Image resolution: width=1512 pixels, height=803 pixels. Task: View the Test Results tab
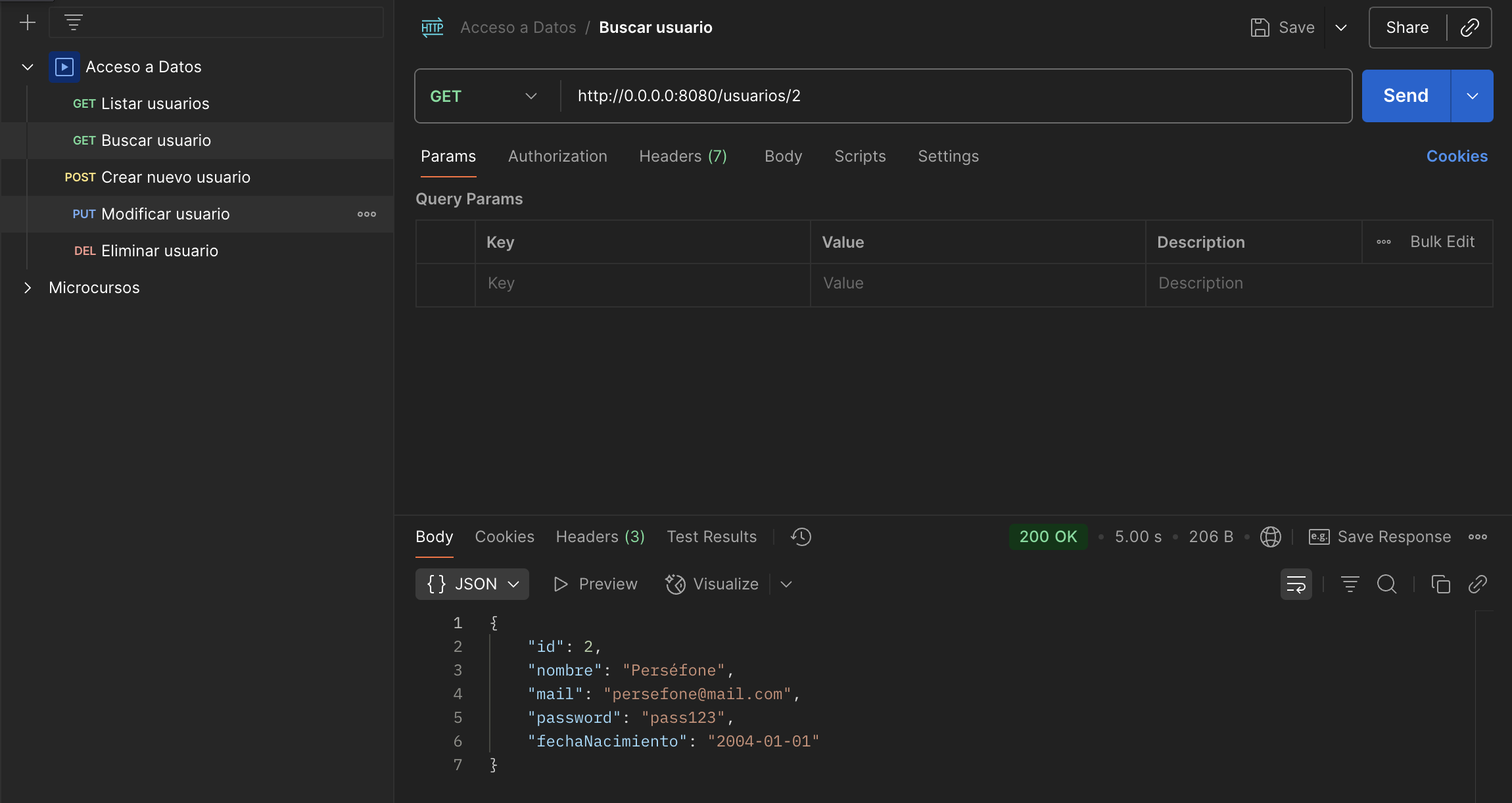click(712, 537)
